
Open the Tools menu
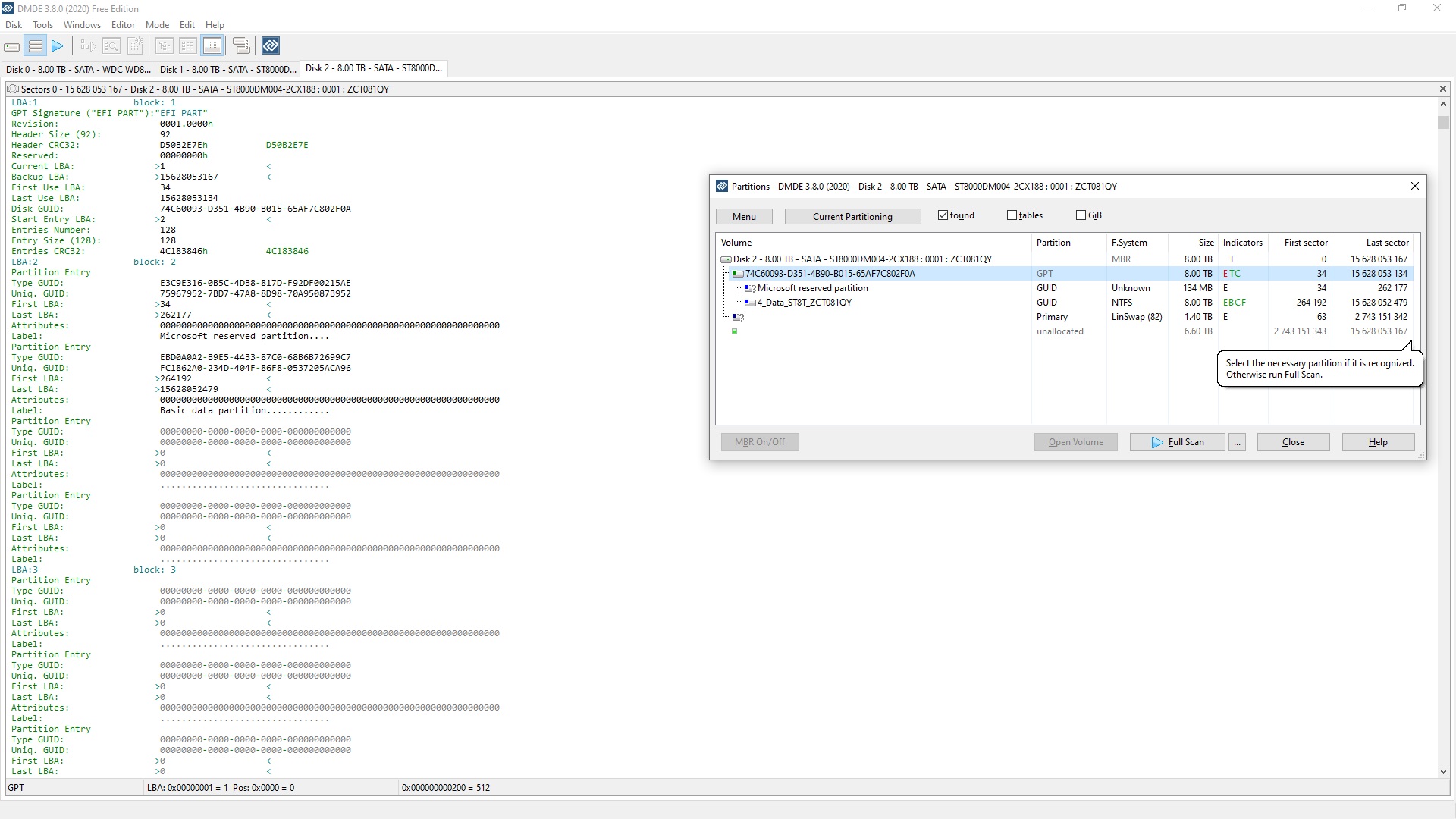point(42,25)
